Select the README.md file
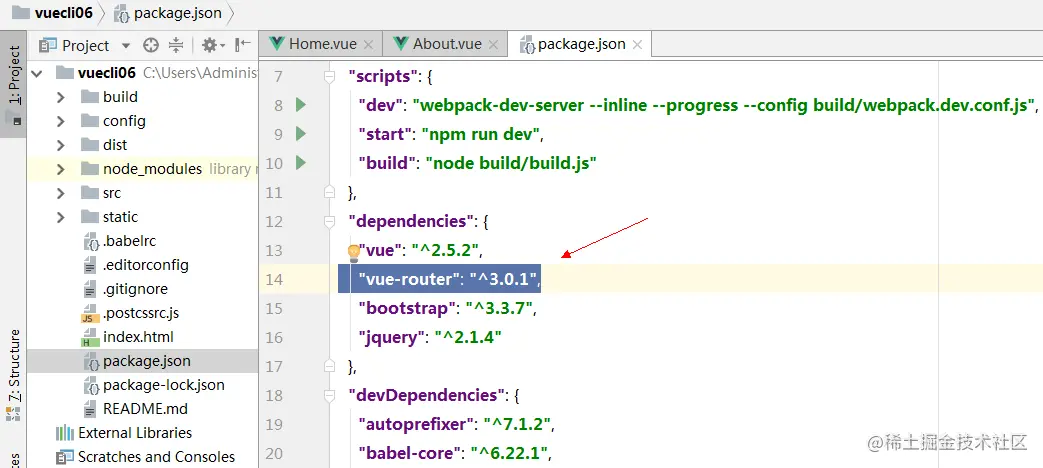The image size is (1043, 468). tap(145, 409)
